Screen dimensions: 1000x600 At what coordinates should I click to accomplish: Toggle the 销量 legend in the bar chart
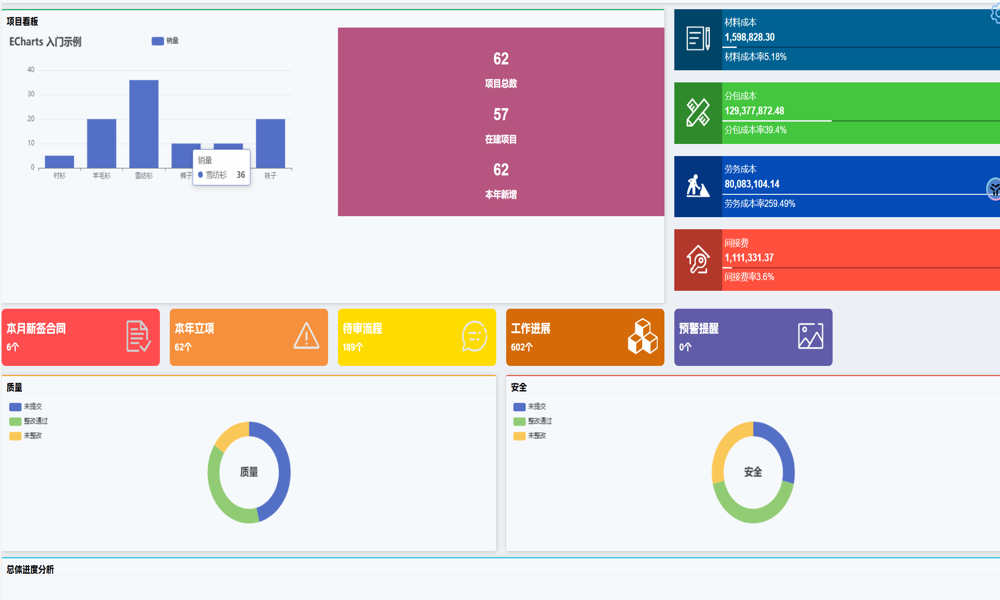[x=165, y=41]
